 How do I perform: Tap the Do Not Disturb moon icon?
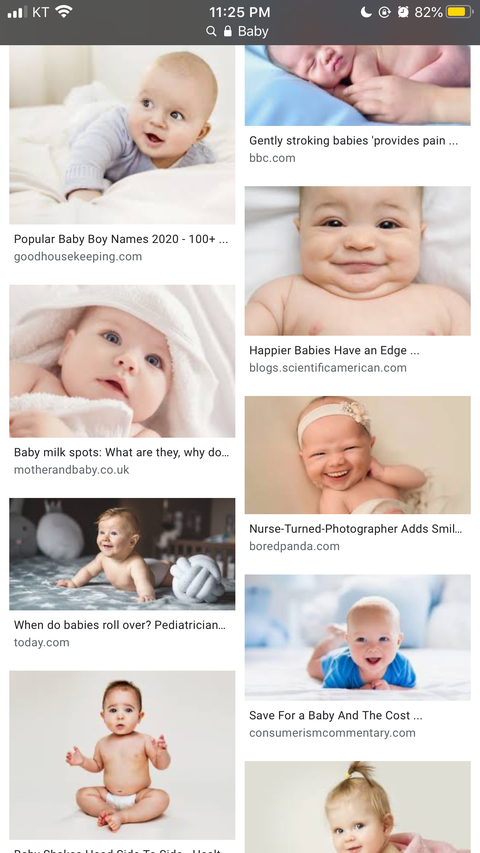(x=366, y=11)
